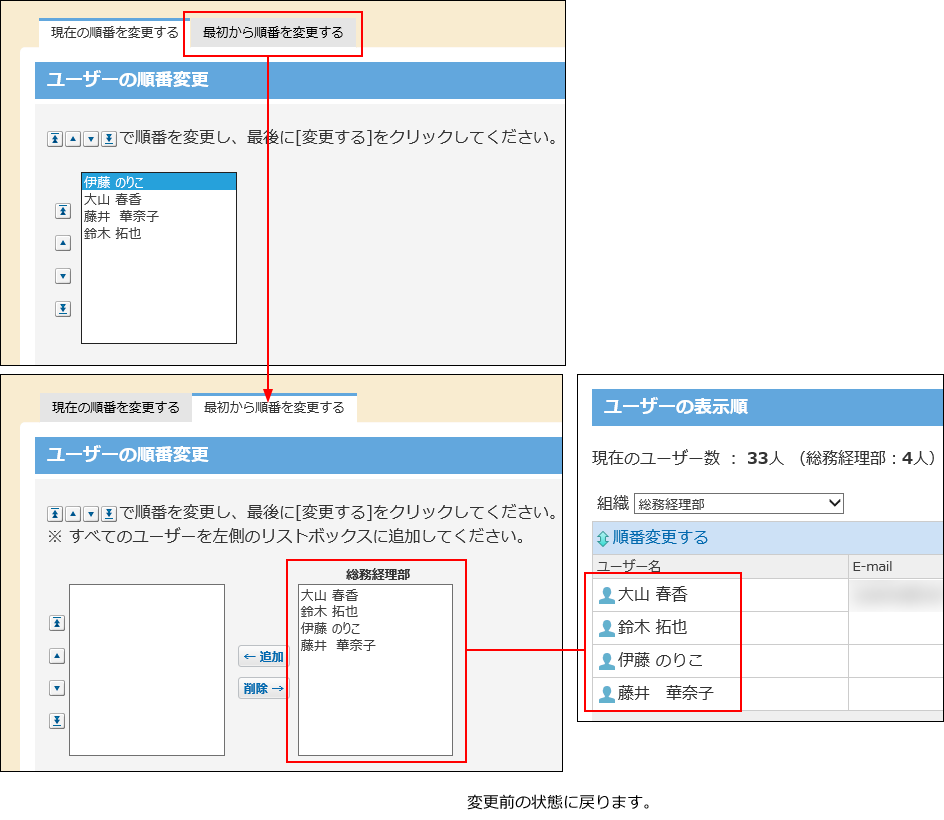944x820 pixels.
Task: Click 伊藤 のりこ name in user table
Action: [660, 660]
